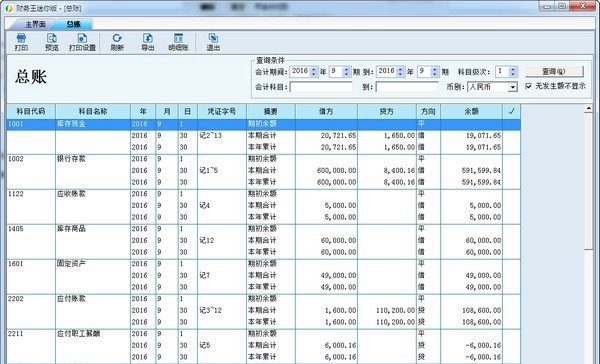The image size is (600, 364).
Task: Click voucher number 记2~13
Action: pos(210,135)
